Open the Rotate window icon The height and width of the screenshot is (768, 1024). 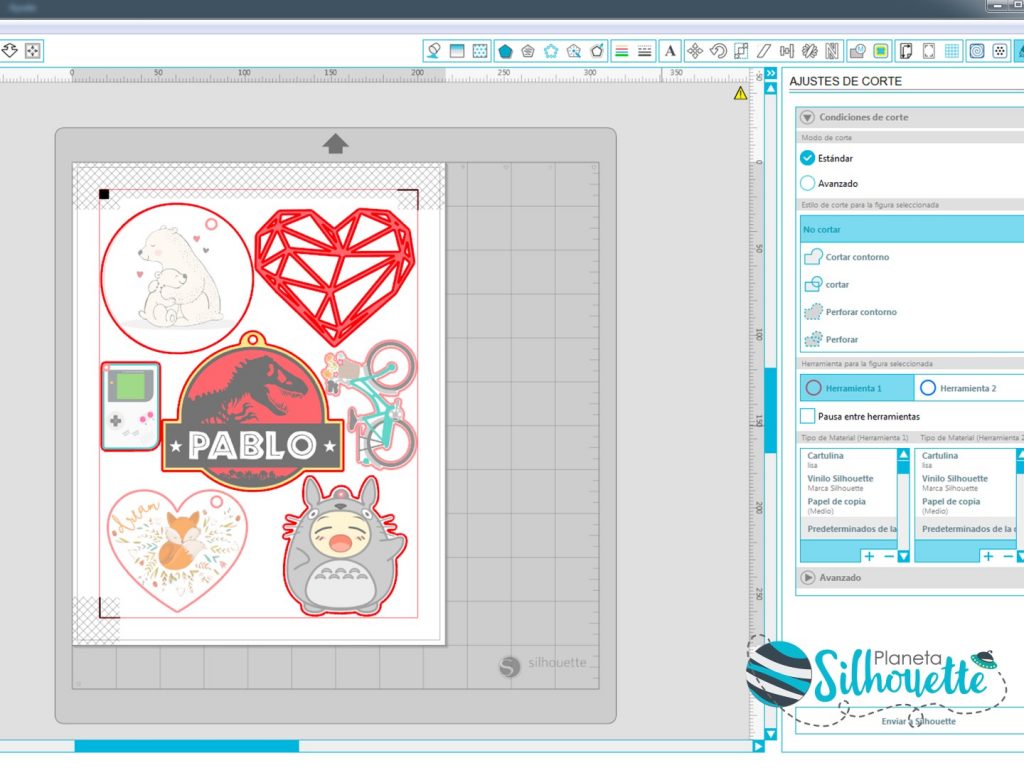point(718,51)
